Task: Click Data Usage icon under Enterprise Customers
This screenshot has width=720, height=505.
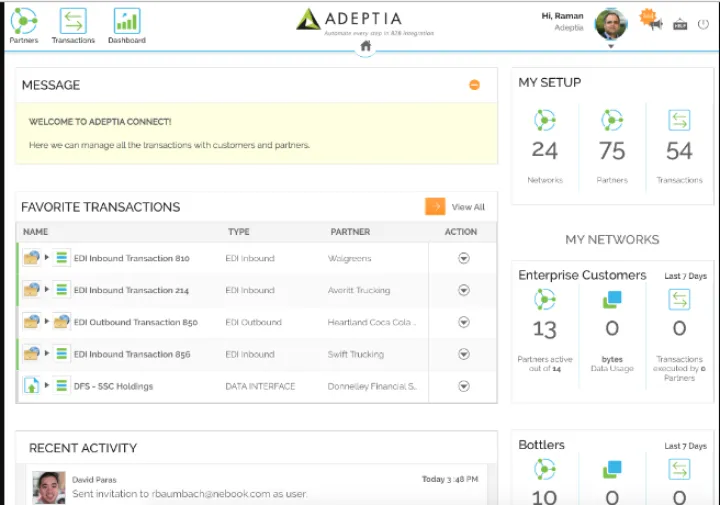Action: [612, 300]
